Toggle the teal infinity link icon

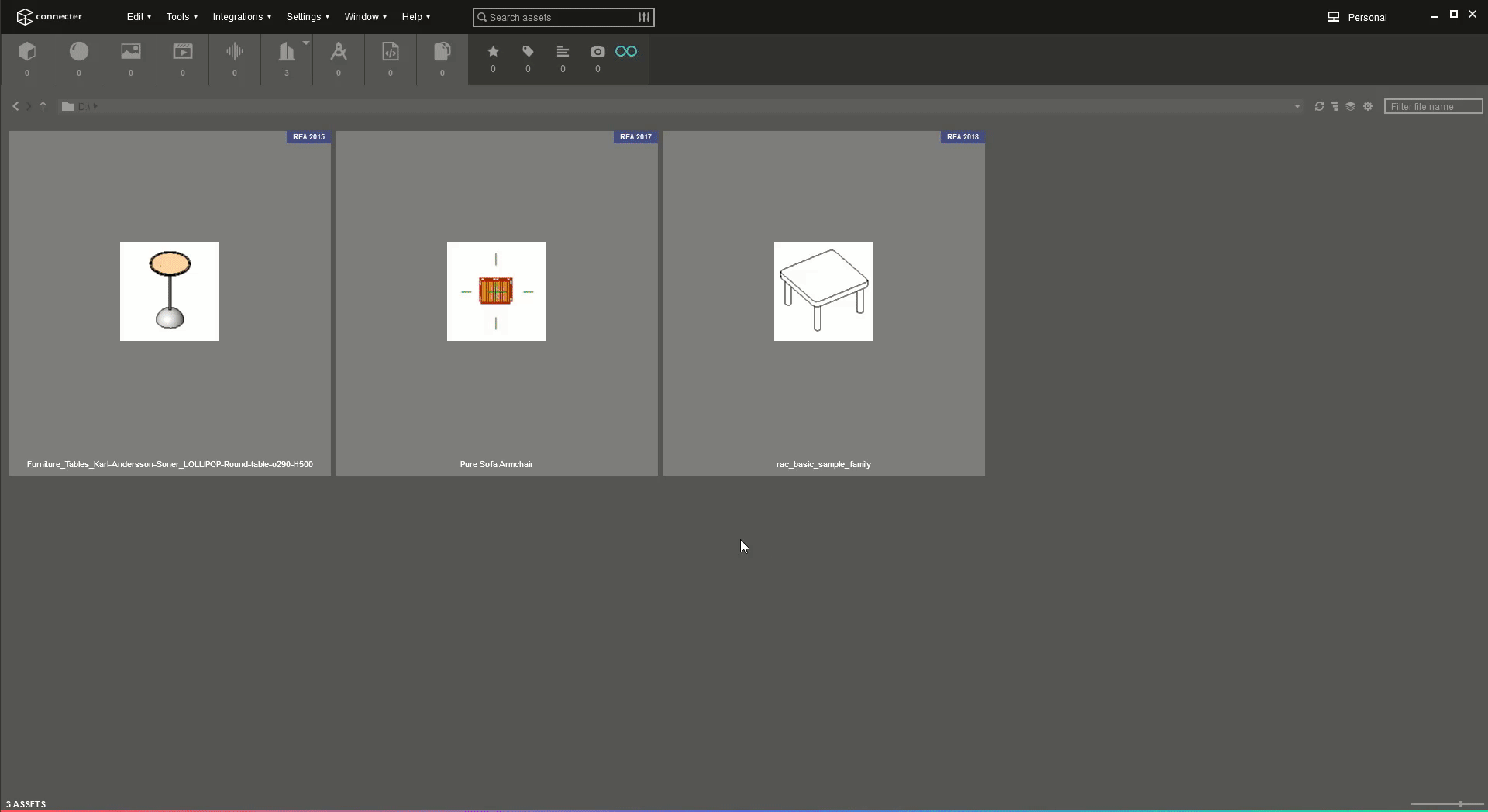point(626,52)
